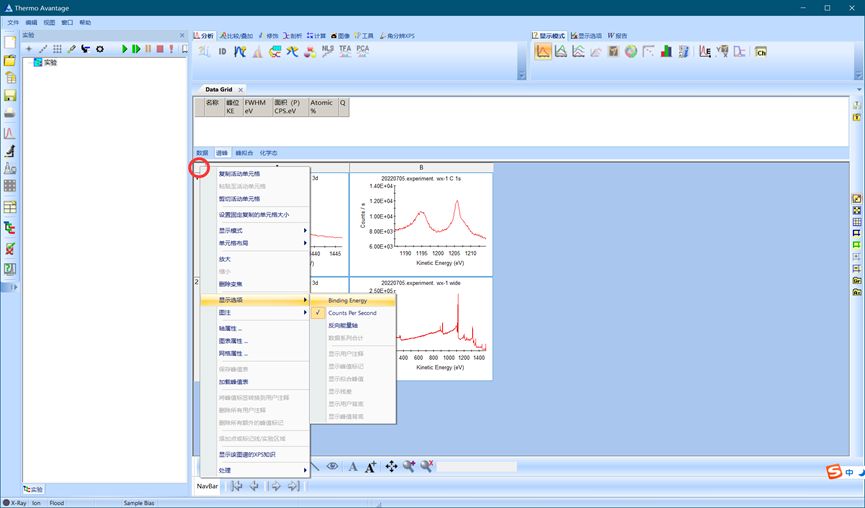Click 加载峰值表 in context menu
Viewport: 865px width, 508px height.
pos(233,382)
